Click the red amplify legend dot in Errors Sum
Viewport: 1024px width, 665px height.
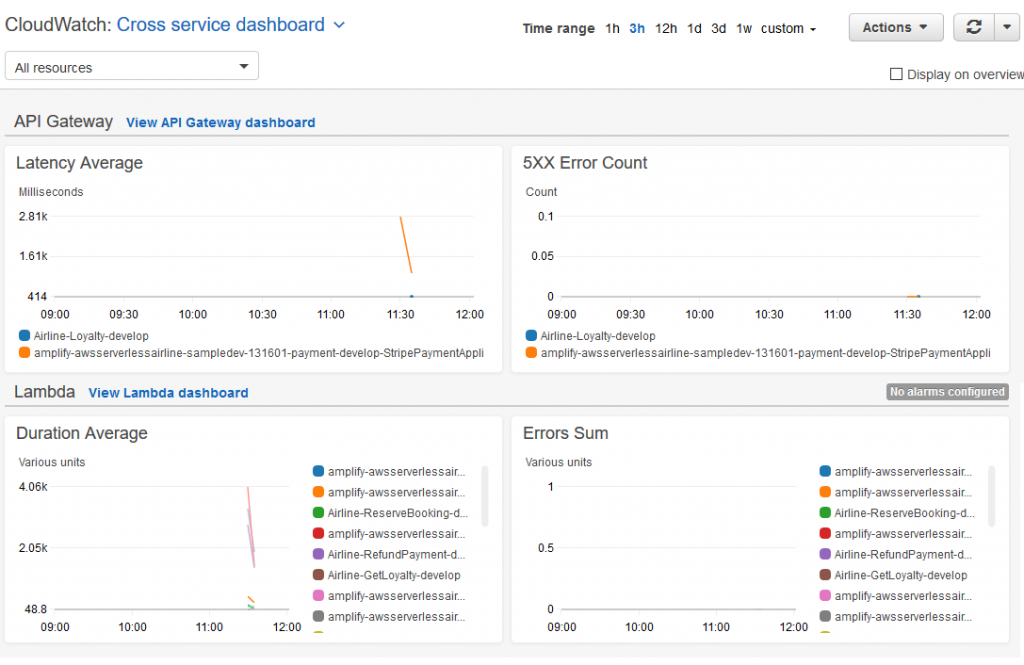click(823, 534)
